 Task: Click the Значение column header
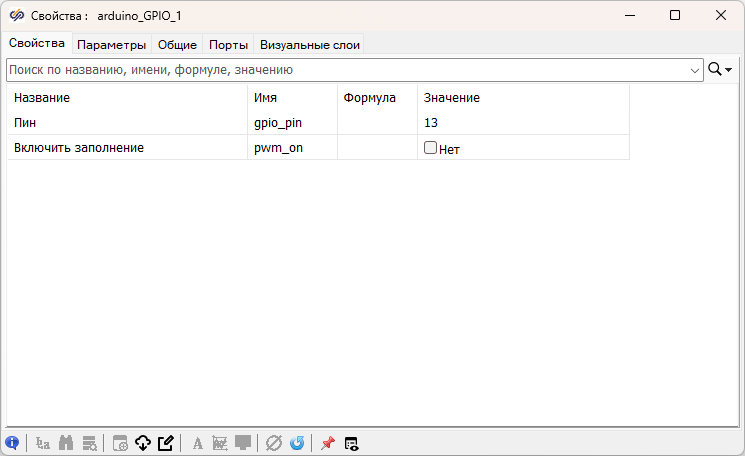452,97
